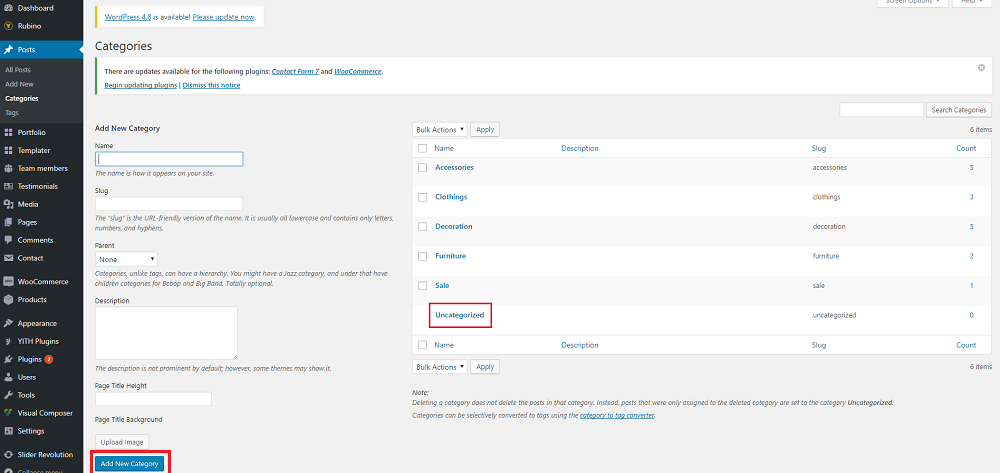Click 'Dismiss this notice' link
This screenshot has width=1000, height=473.
point(212,85)
